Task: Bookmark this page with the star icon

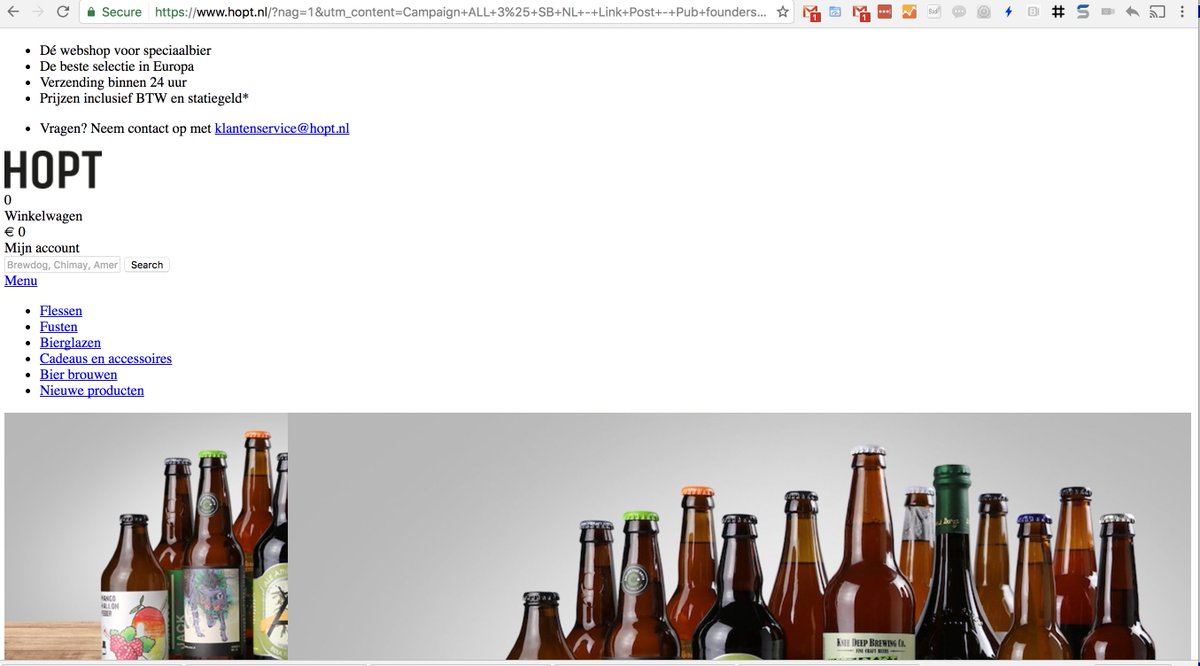Action: click(x=783, y=12)
